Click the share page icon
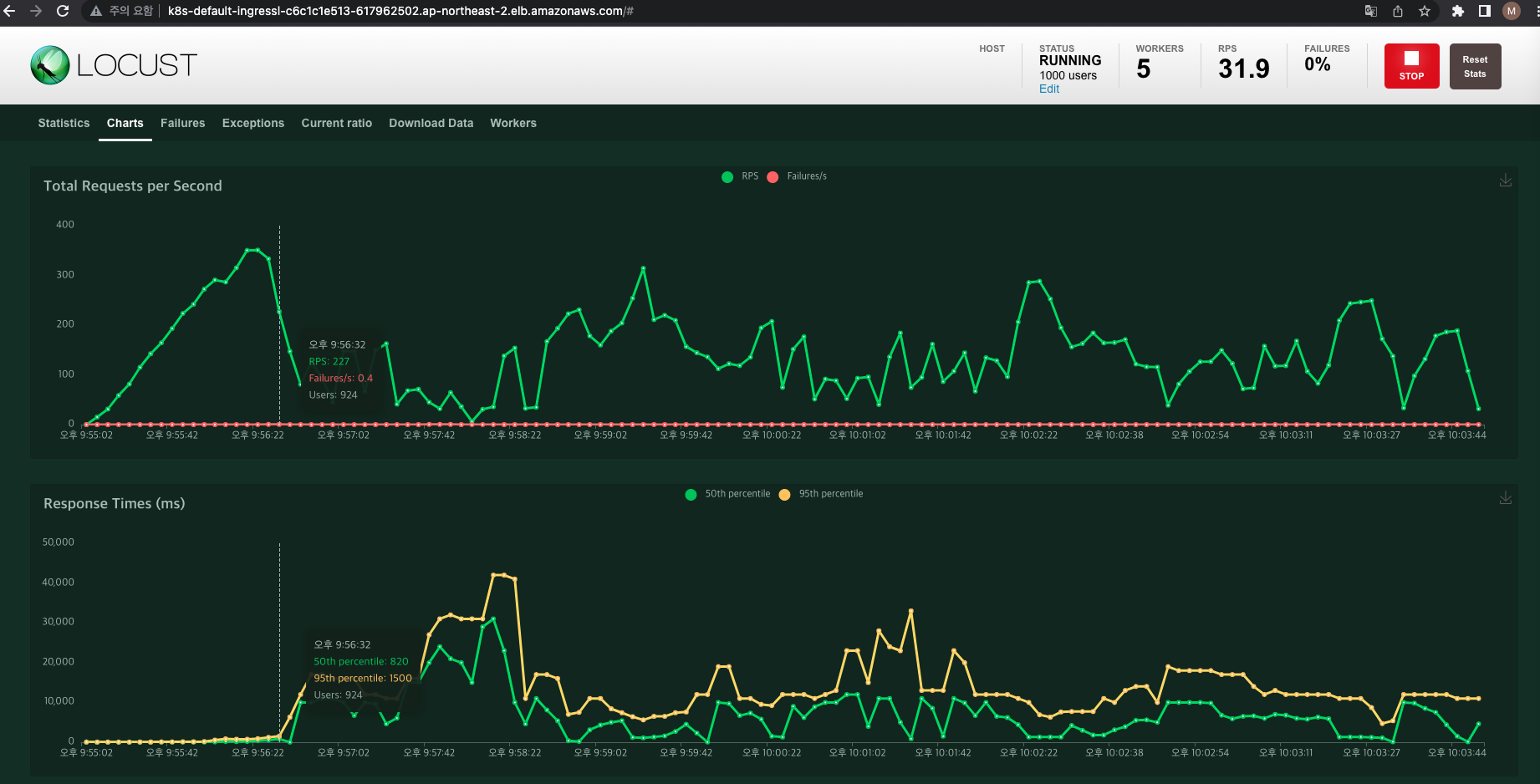1540x784 pixels. tap(1398, 11)
